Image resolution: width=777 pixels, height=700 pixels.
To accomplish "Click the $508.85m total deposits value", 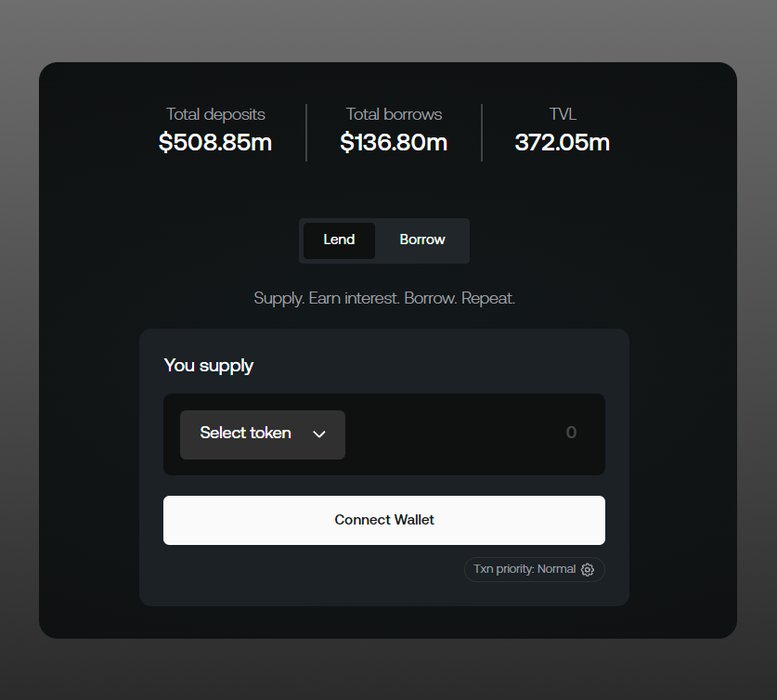I will pos(215,142).
